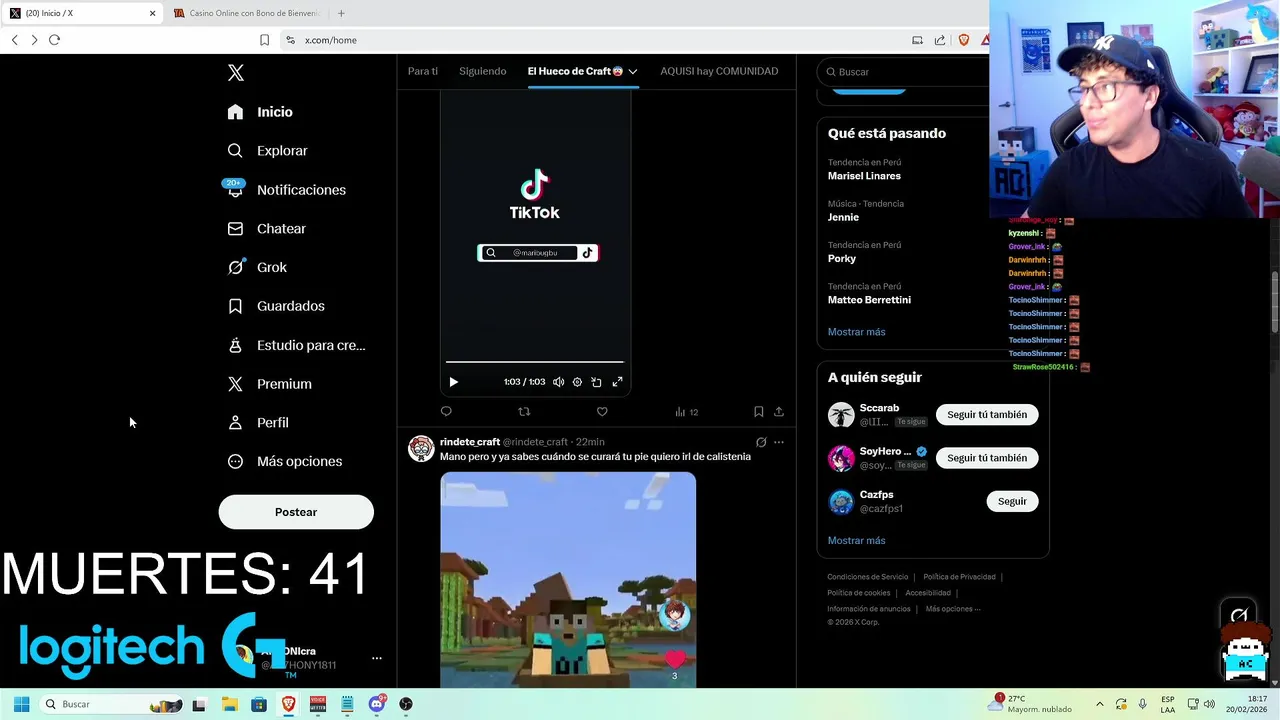Click the Brave shields icon

pos(963,40)
